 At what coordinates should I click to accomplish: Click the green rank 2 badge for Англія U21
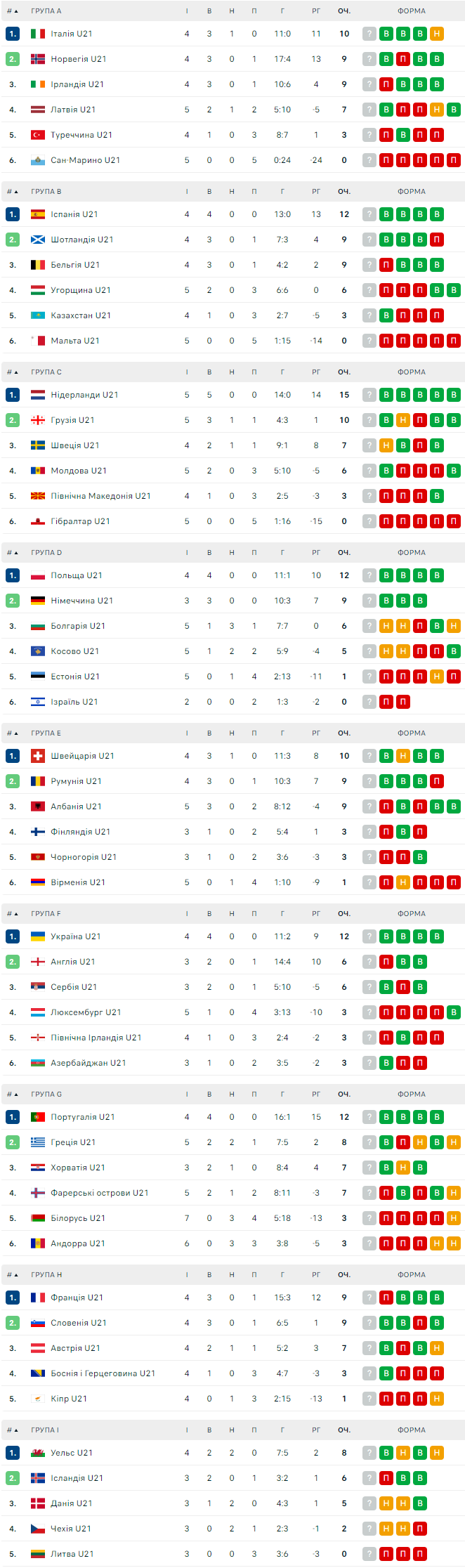(x=13, y=962)
